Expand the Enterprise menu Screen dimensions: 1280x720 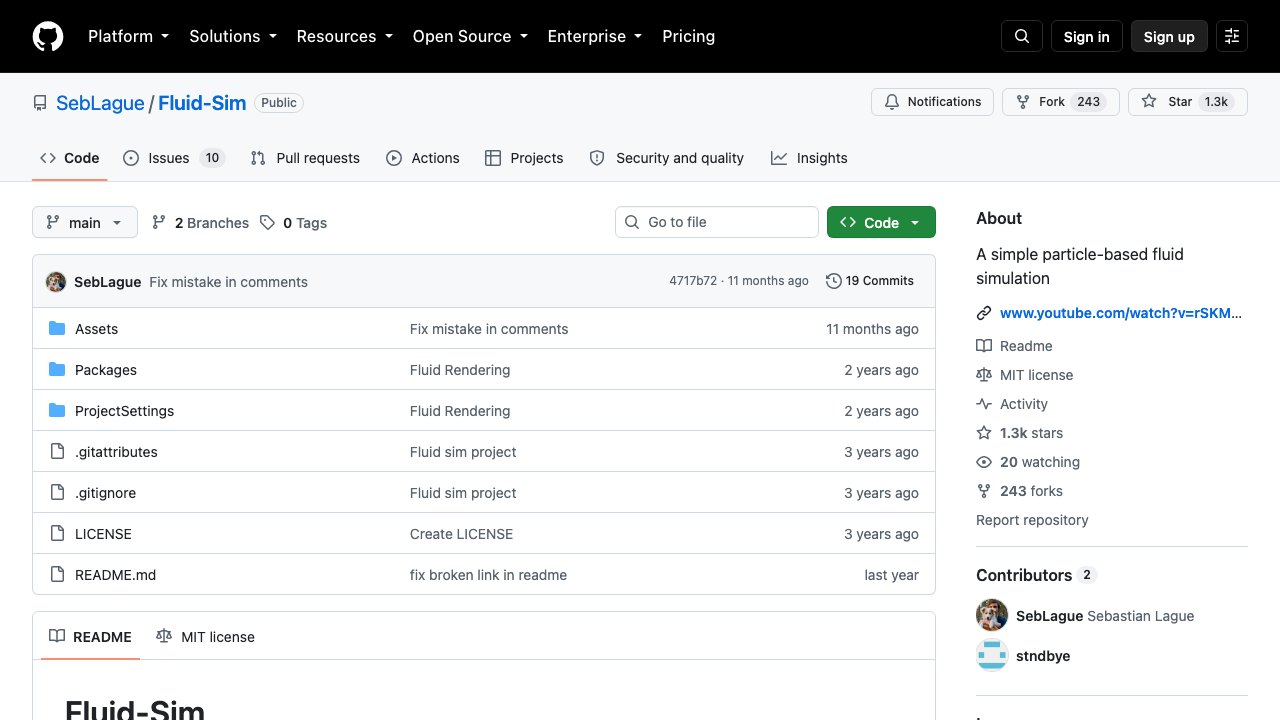tap(595, 36)
